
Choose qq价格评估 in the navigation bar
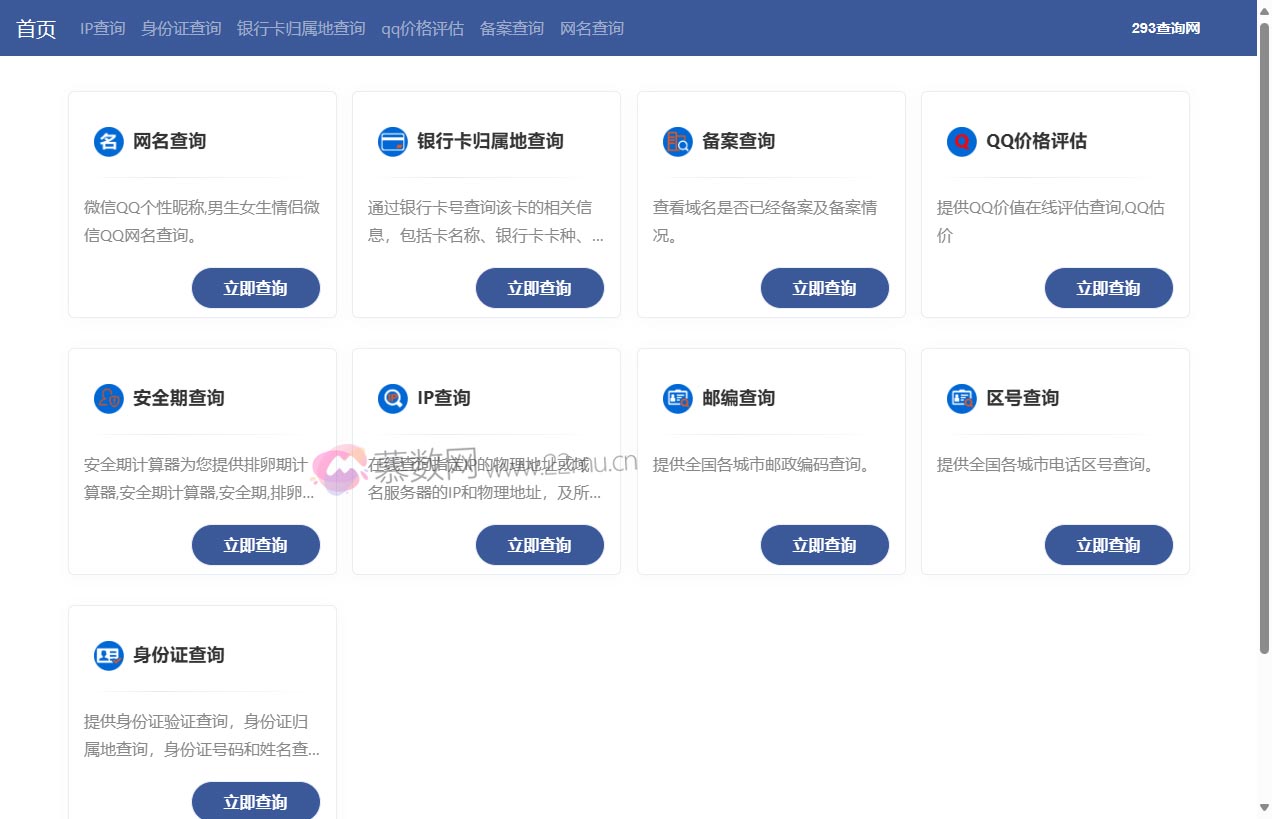(422, 29)
